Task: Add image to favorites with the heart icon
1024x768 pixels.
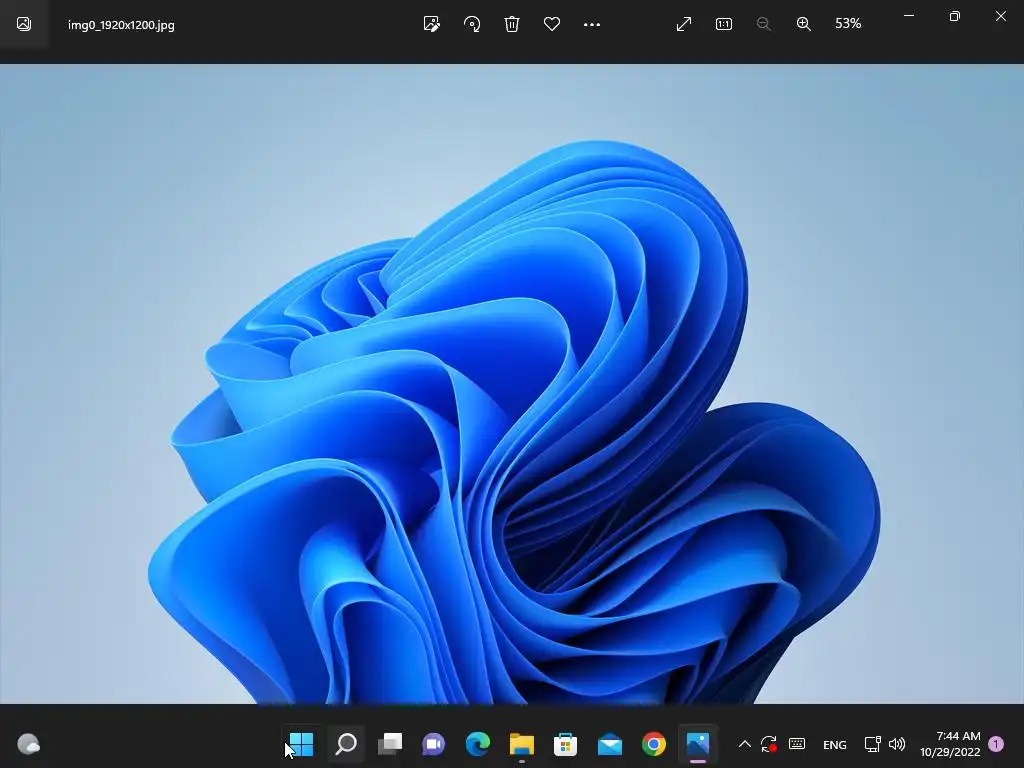Action: [x=552, y=24]
